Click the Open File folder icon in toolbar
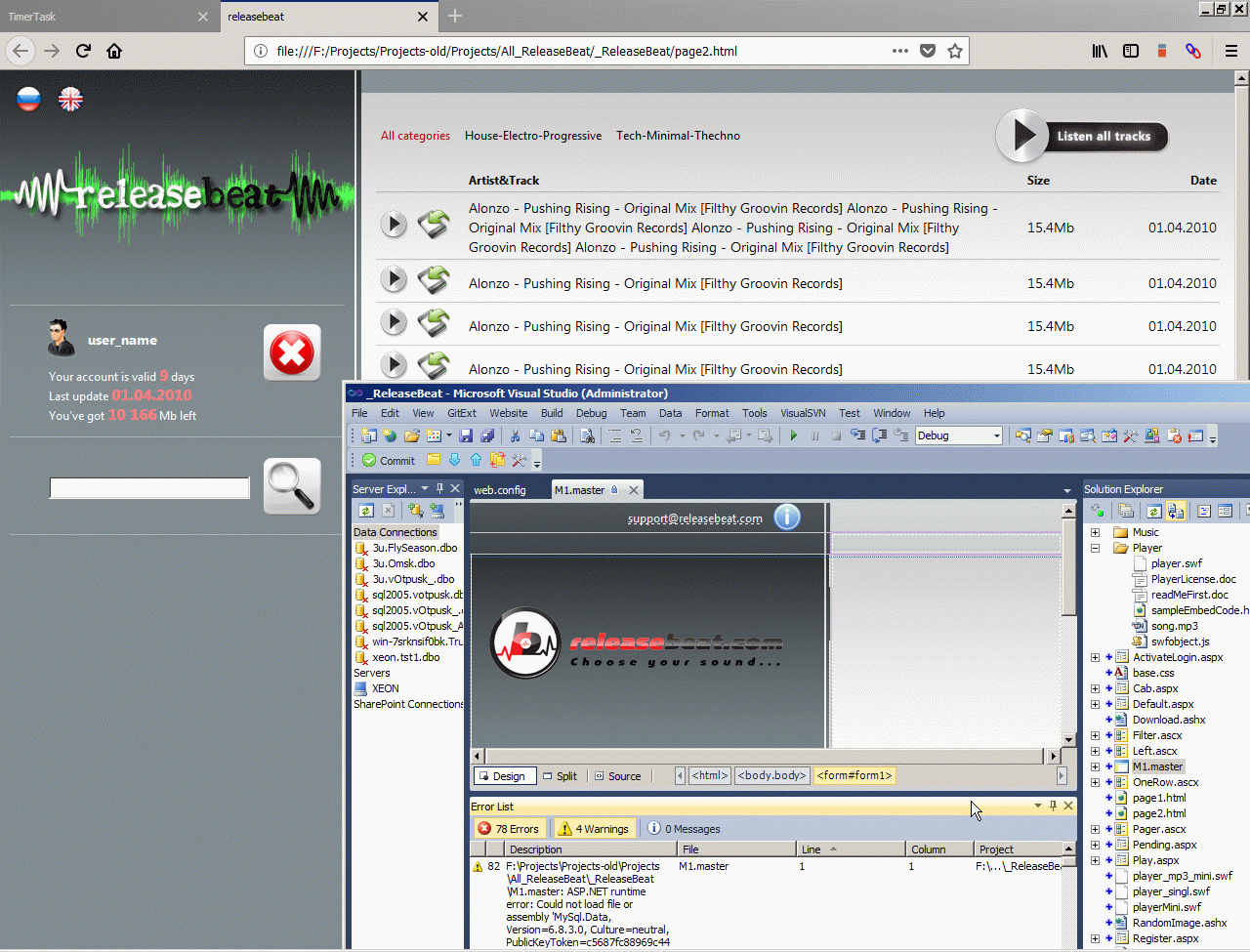 coord(412,435)
